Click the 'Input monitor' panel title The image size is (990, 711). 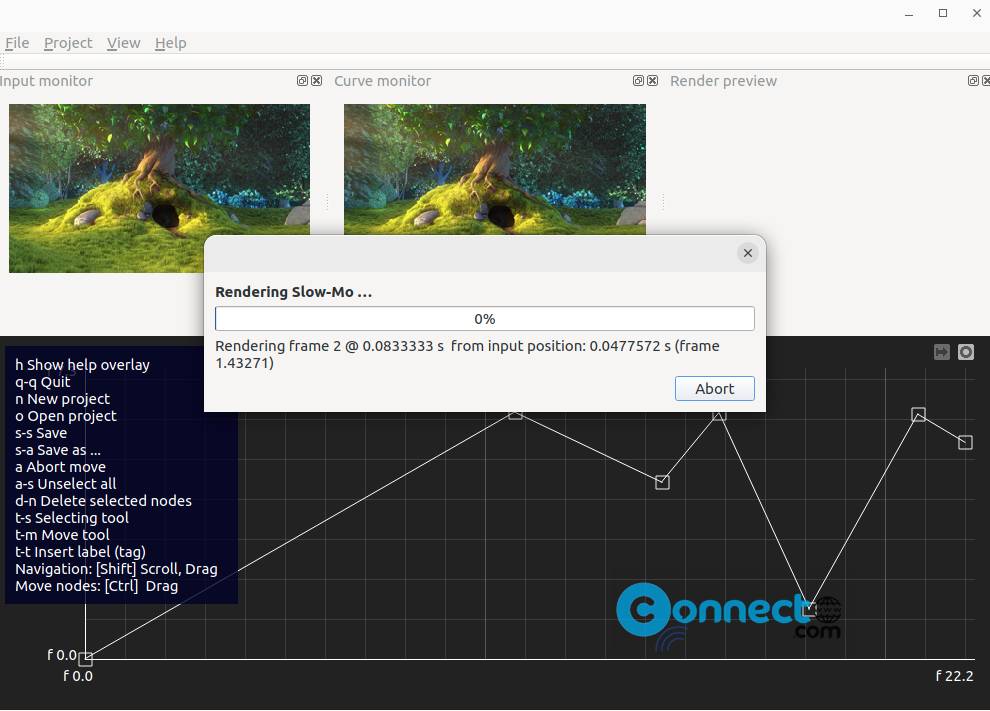(x=46, y=81)
